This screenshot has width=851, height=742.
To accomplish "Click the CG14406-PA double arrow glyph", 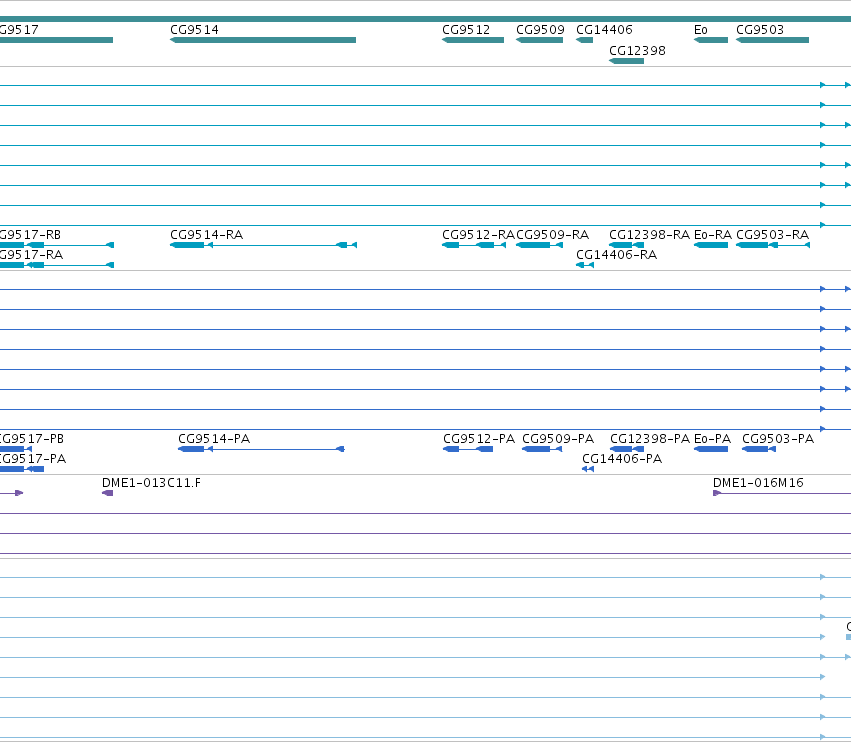I will (x=588, y=469).
